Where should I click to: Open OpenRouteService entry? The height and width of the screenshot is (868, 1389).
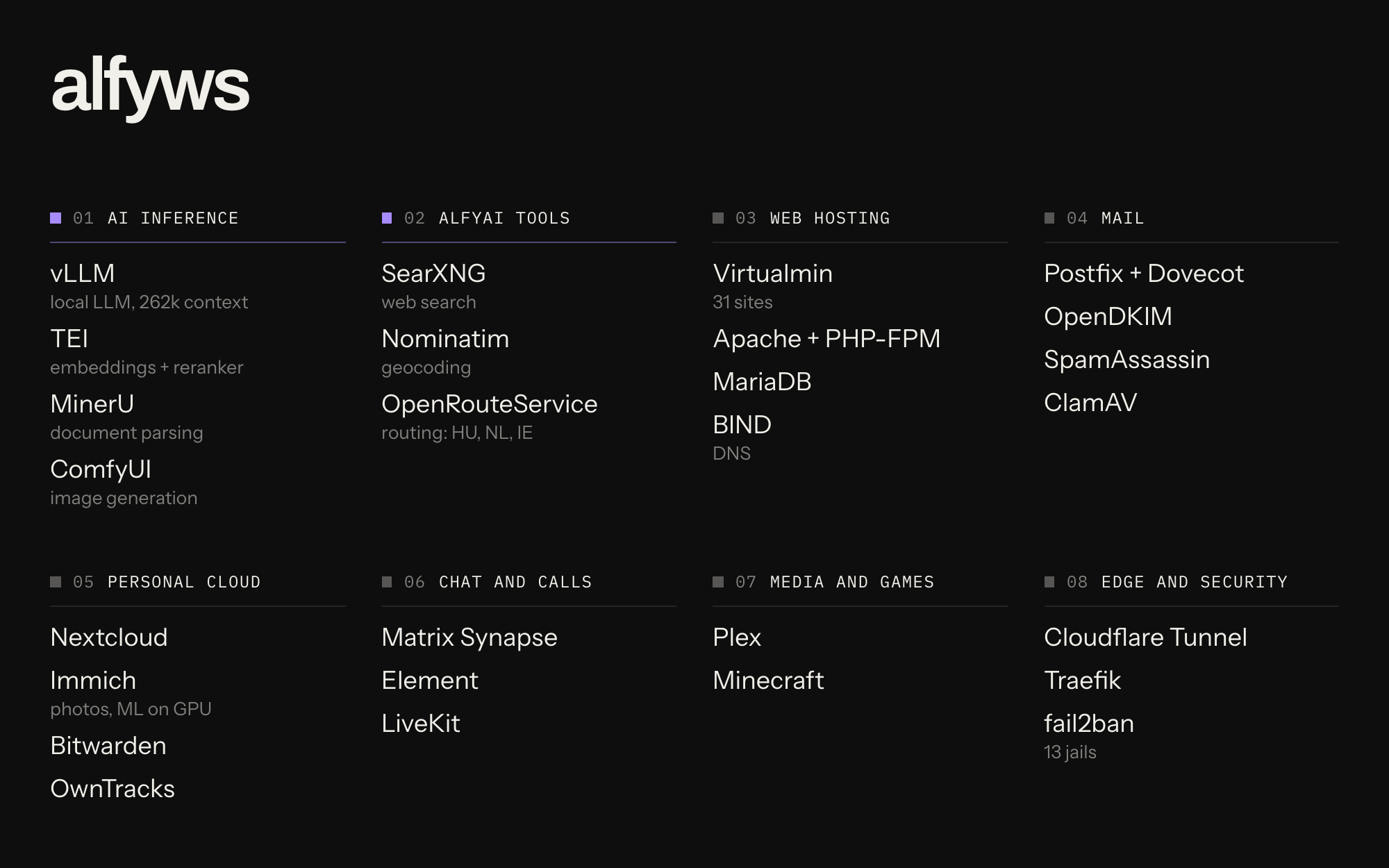coord(490,404)
